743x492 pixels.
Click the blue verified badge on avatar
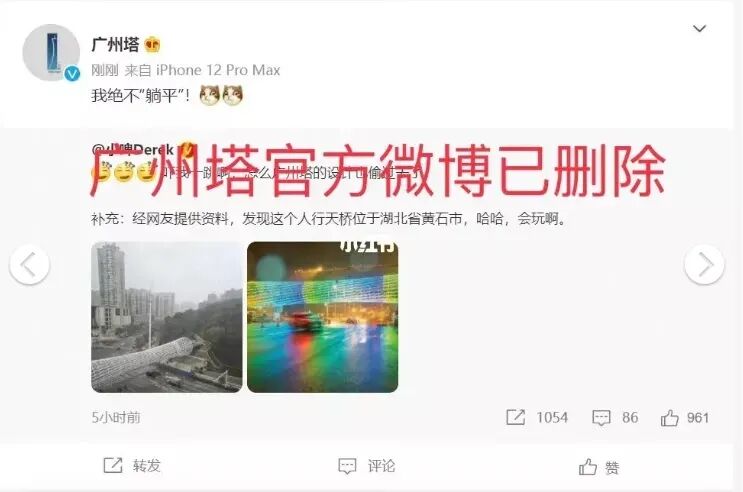tap(72, 73)
